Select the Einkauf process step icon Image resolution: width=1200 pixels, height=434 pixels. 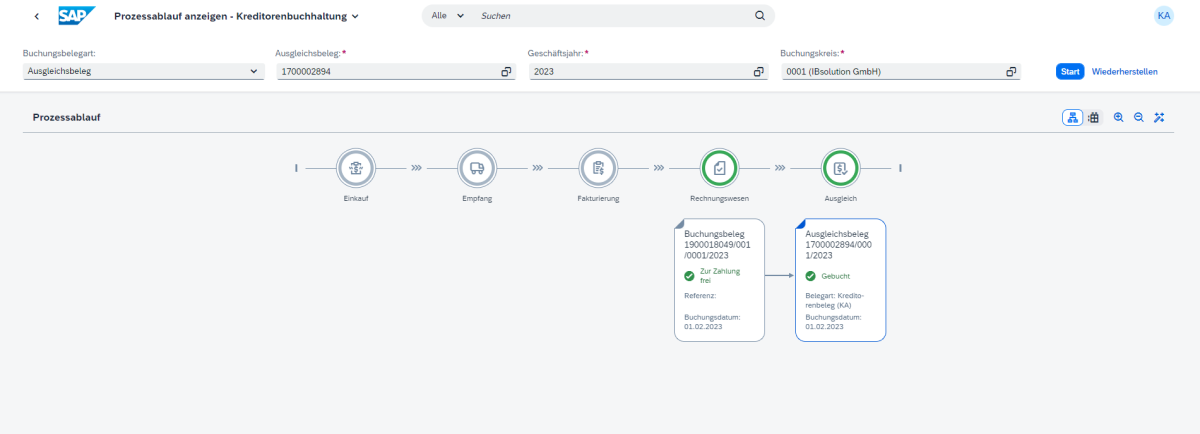[x=356, y=168]
